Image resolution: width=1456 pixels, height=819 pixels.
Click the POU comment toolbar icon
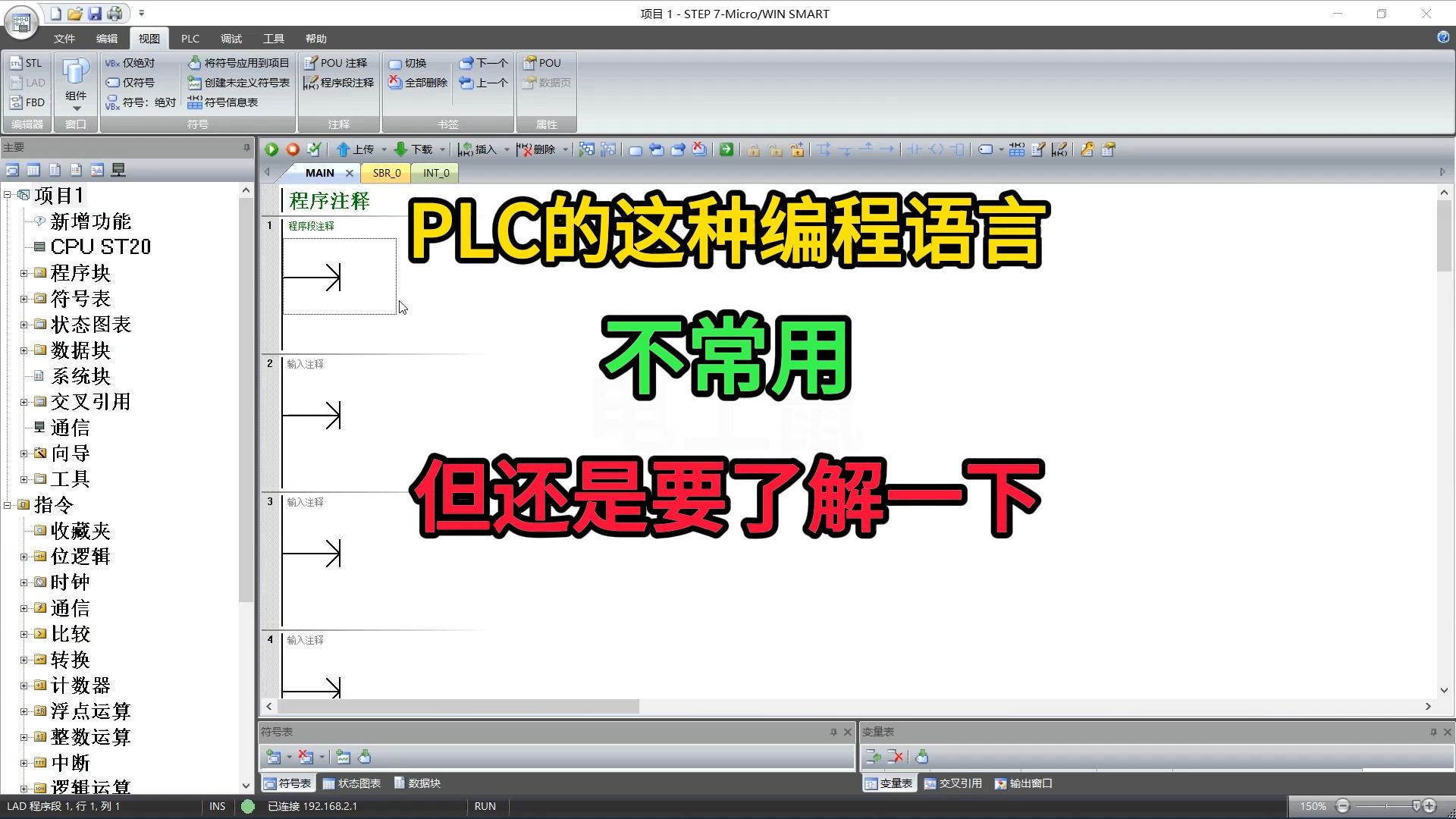click(1038, 150)
